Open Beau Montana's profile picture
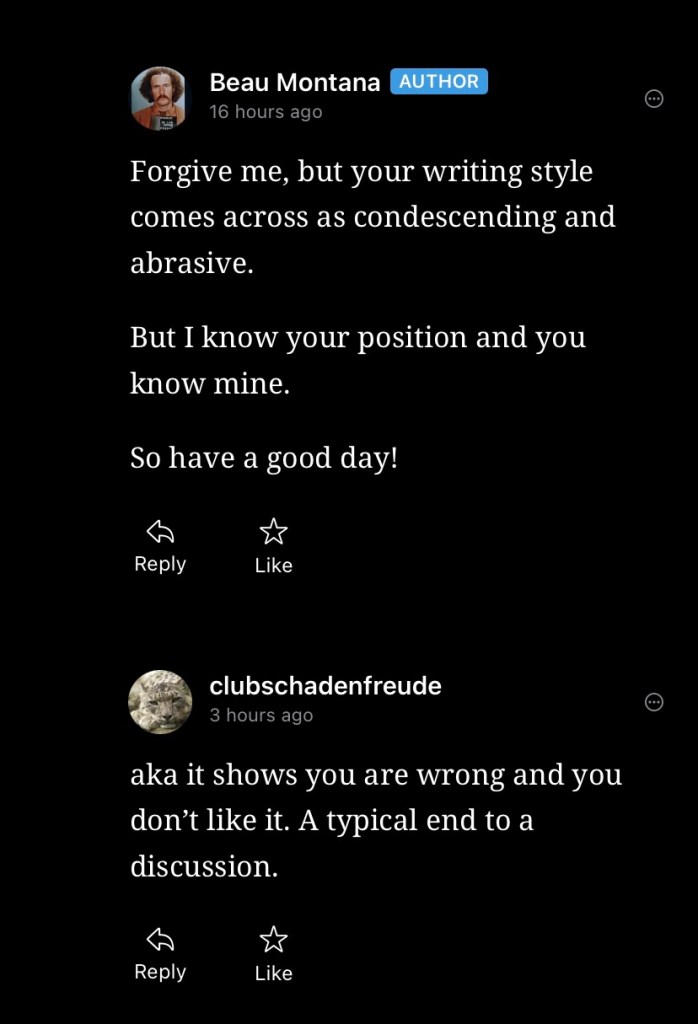Screen dimensions: 698x1024 coord(159,98)
